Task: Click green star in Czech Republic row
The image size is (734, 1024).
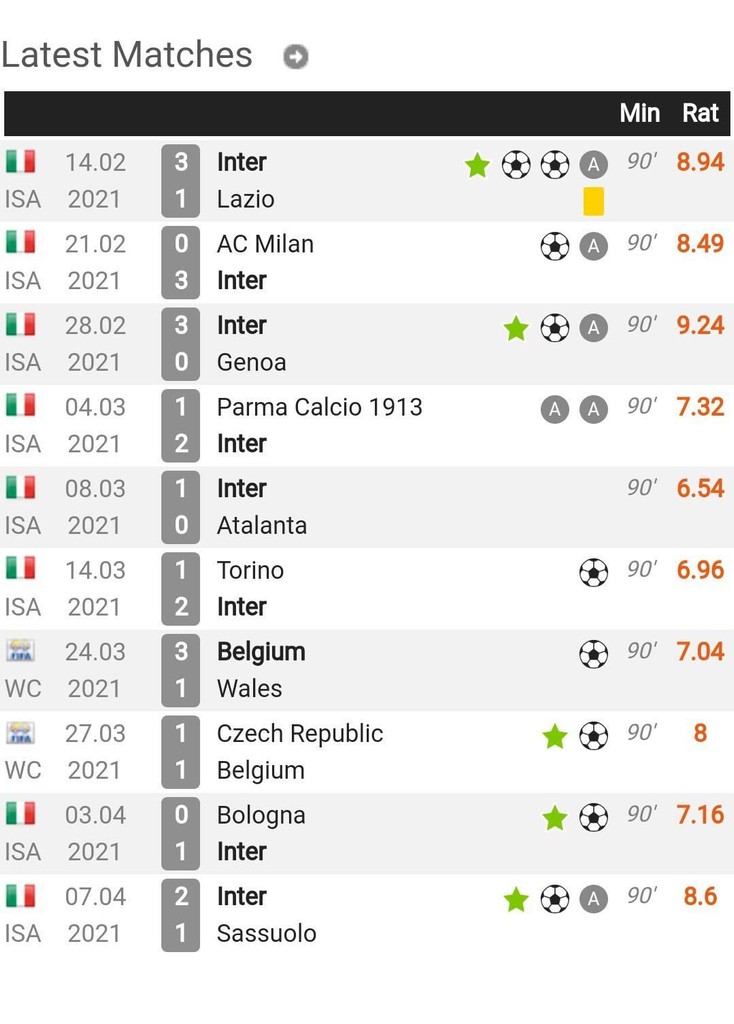Action: click(x=554, y=736)
